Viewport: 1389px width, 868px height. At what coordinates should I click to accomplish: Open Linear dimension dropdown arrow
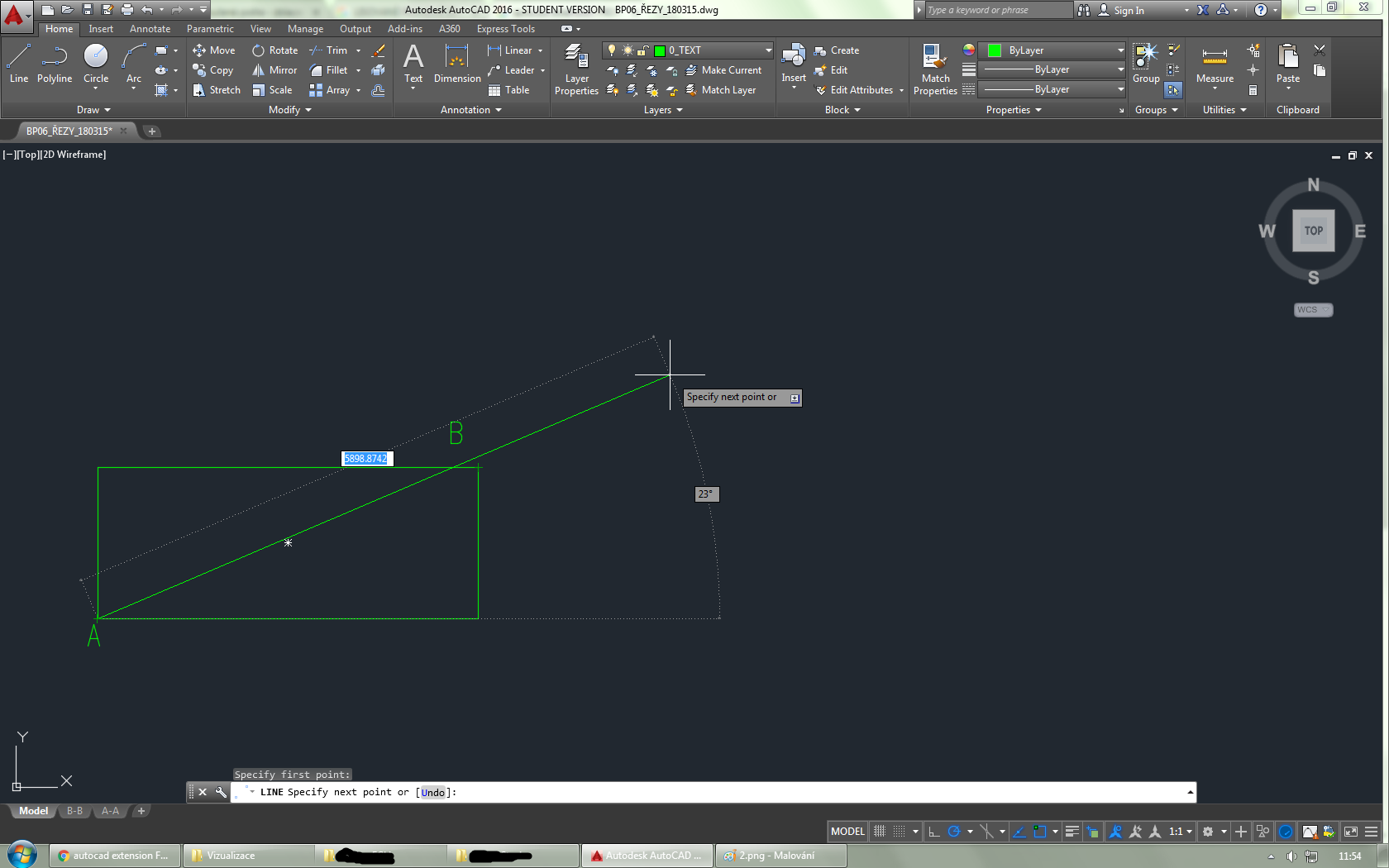(x=541, y=50)
